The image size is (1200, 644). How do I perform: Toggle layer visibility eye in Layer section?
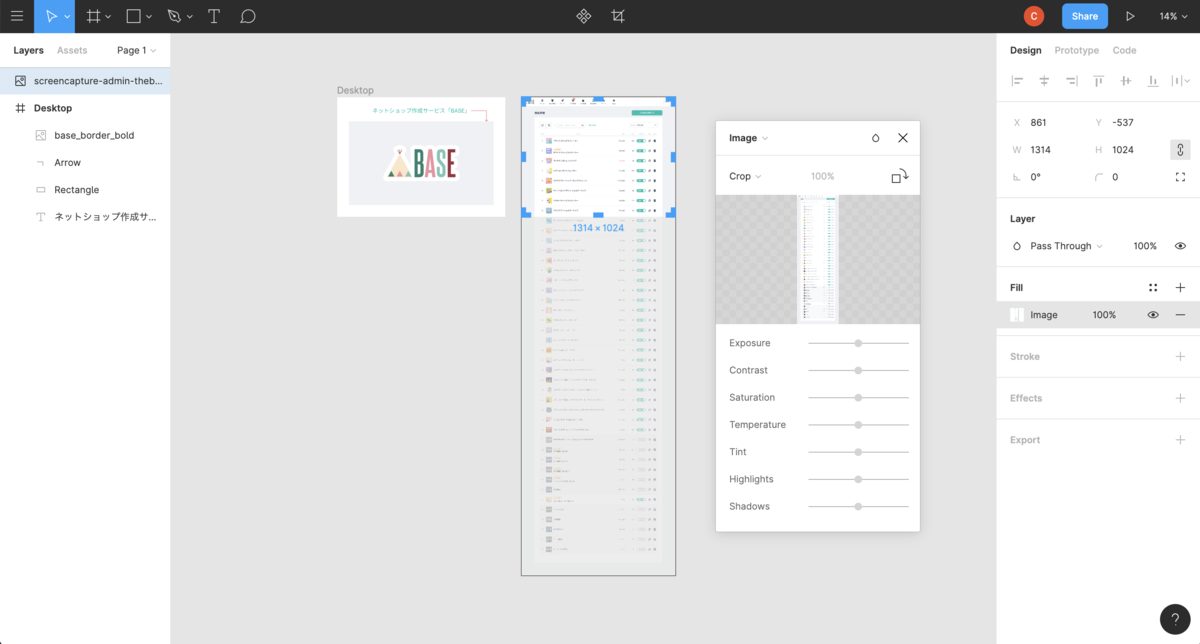(x=1180, y=246)
